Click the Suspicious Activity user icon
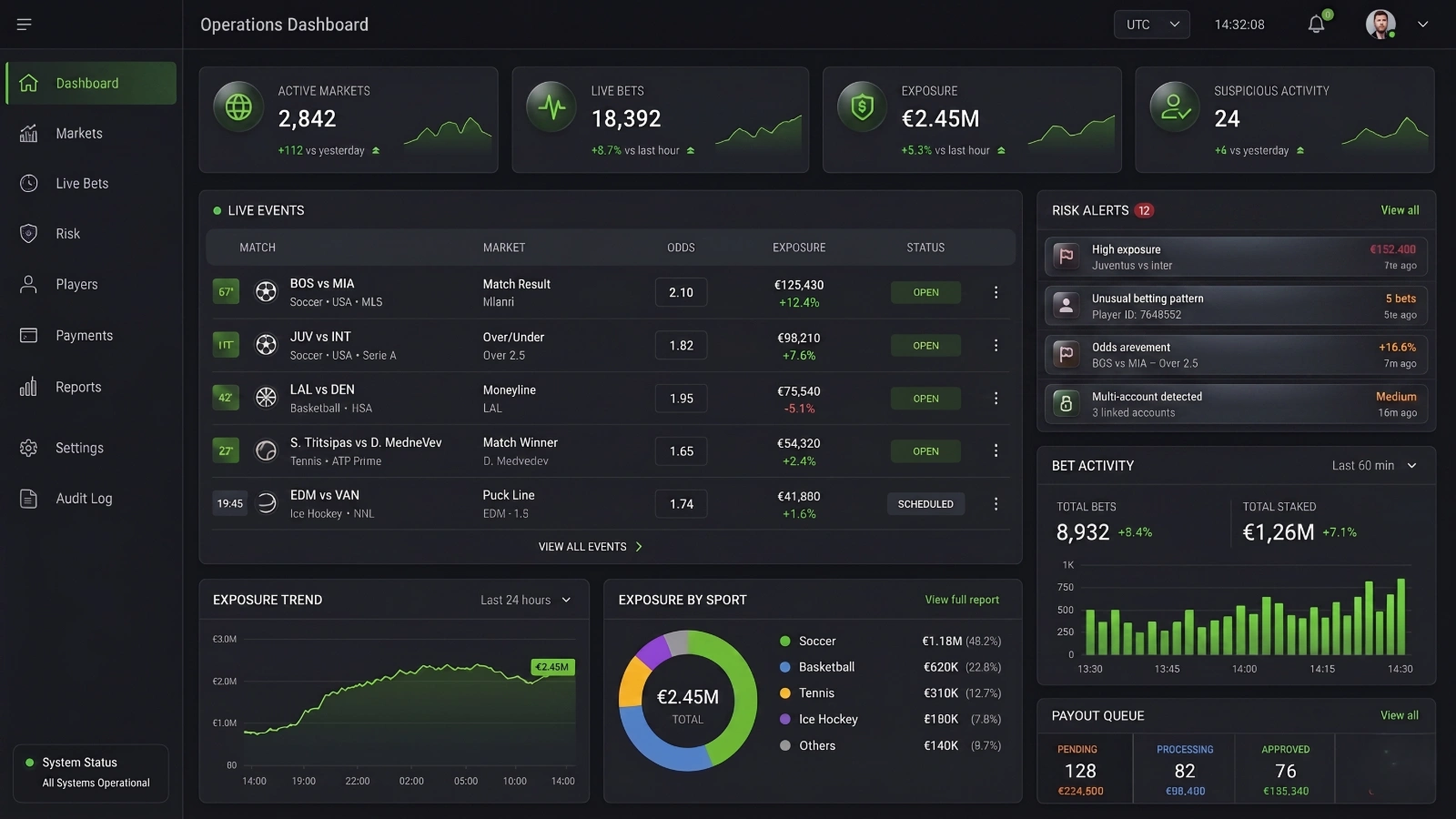This screenshot has width=1456, height=819. pos(1175,107)
